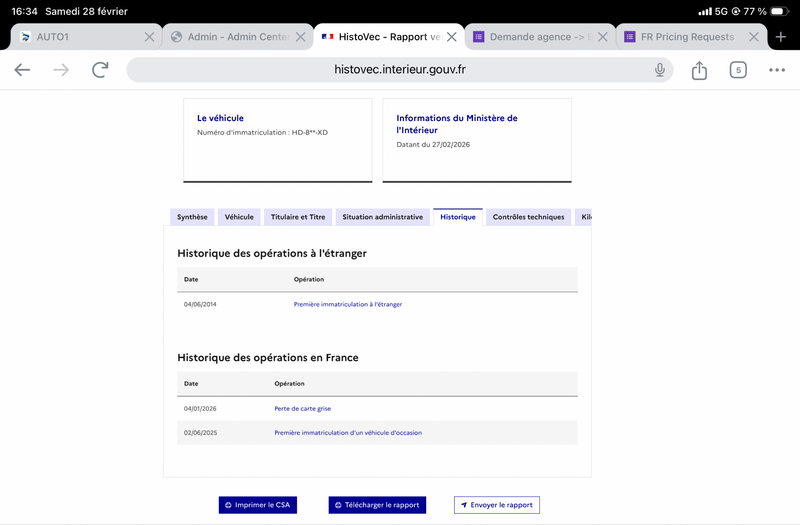Click Télécharger le rapport button
Image resolution: width=800 pixels, height=525 pixels.
[x=377, y=505]
